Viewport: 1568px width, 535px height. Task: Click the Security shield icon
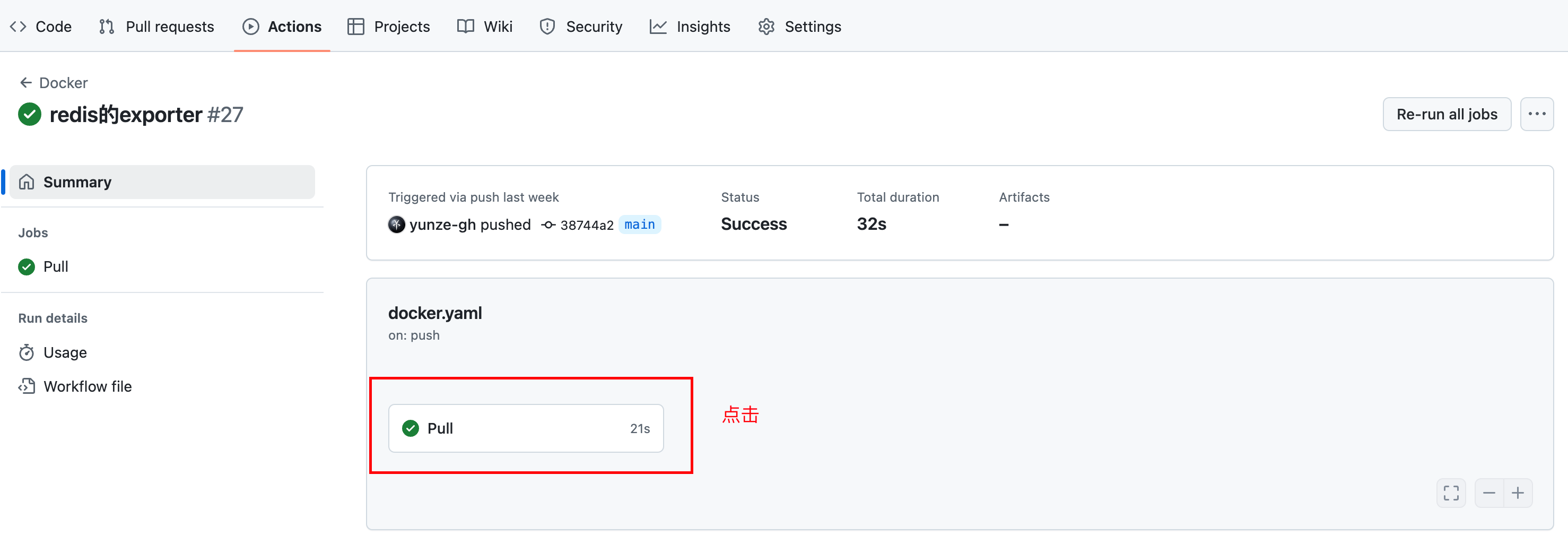coord(547,26)
